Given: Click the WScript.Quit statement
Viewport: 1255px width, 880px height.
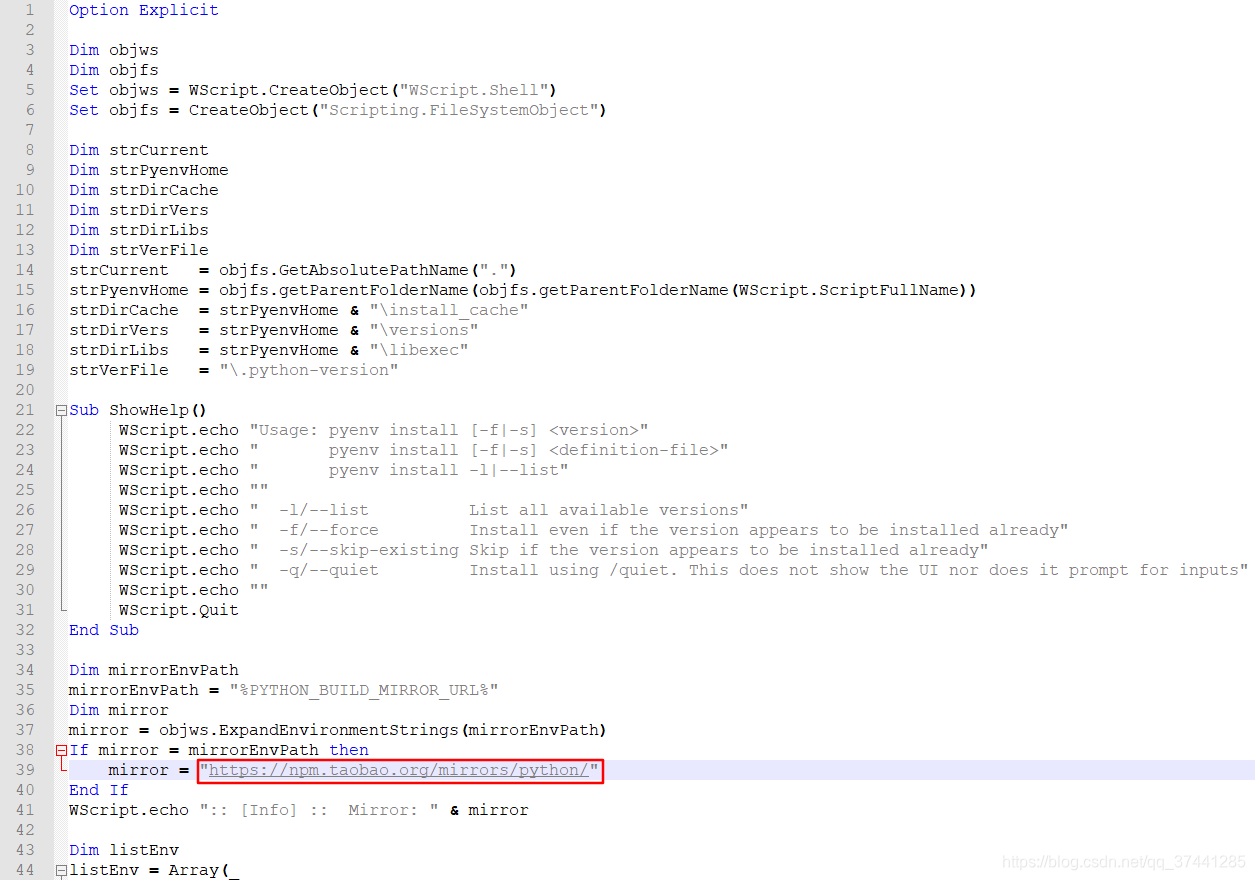Looking at the screenshot, I should 178,610.
